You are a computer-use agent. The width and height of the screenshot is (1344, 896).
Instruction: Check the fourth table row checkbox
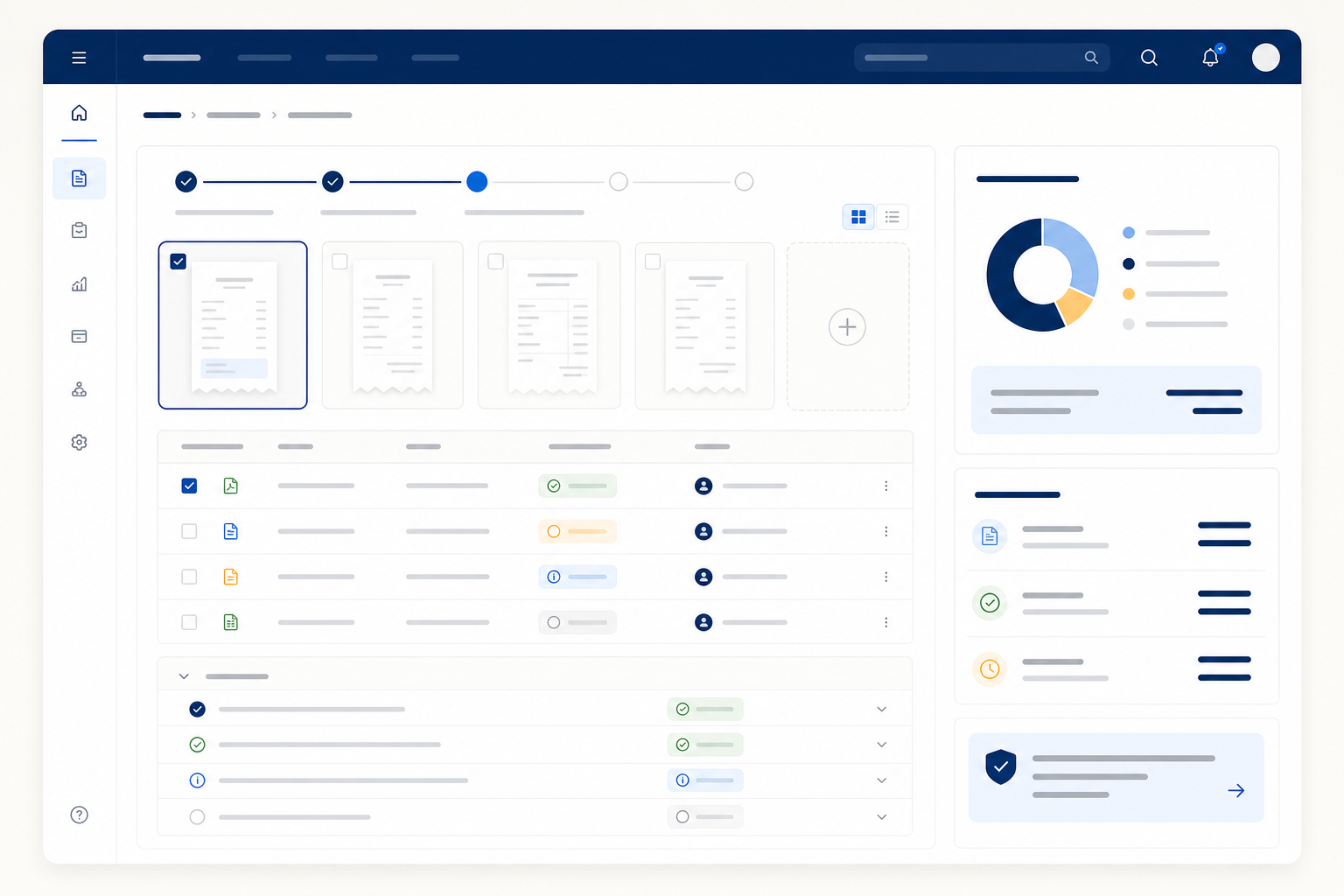click(x=189, y=622)
